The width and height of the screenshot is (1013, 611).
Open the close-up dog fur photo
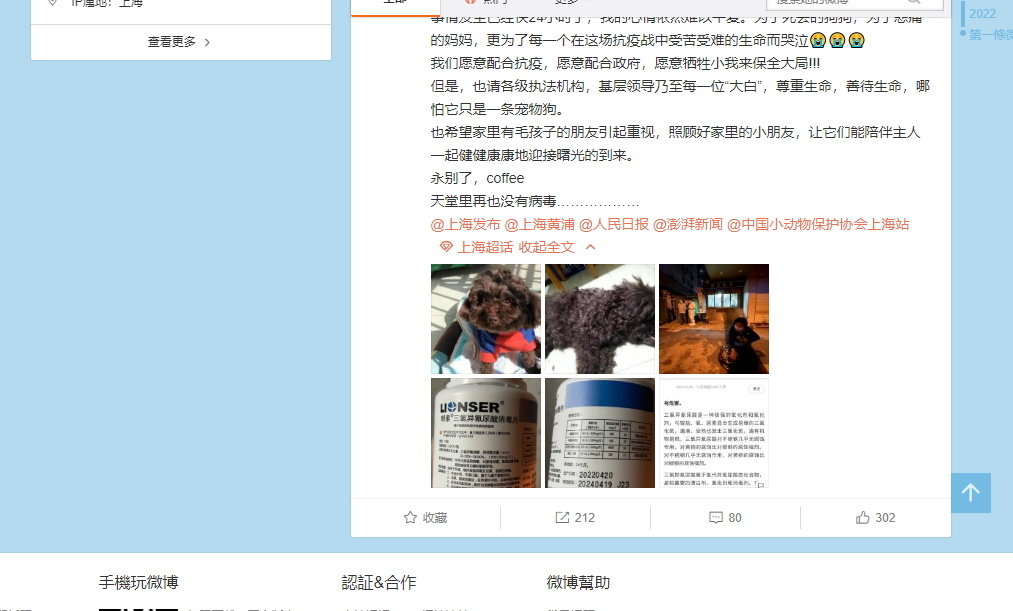pos(600,318)
